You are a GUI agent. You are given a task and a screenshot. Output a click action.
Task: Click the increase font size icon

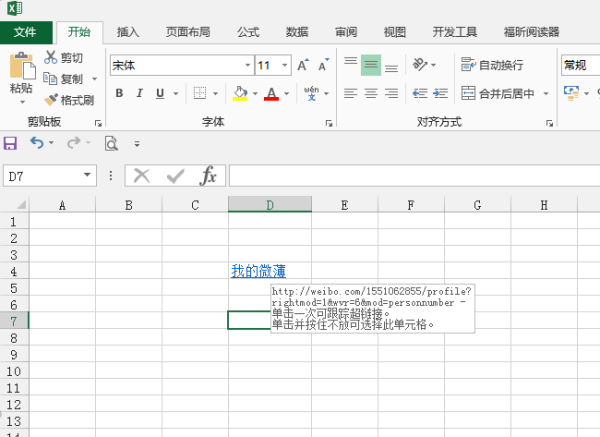point(301,66)
